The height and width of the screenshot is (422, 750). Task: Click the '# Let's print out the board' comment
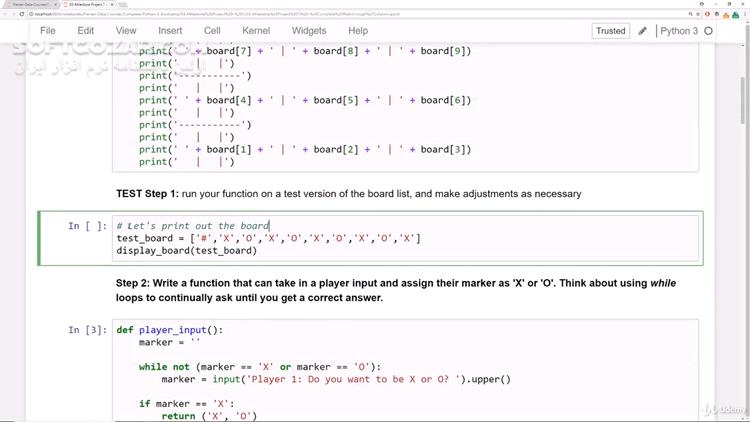point(193,226)
